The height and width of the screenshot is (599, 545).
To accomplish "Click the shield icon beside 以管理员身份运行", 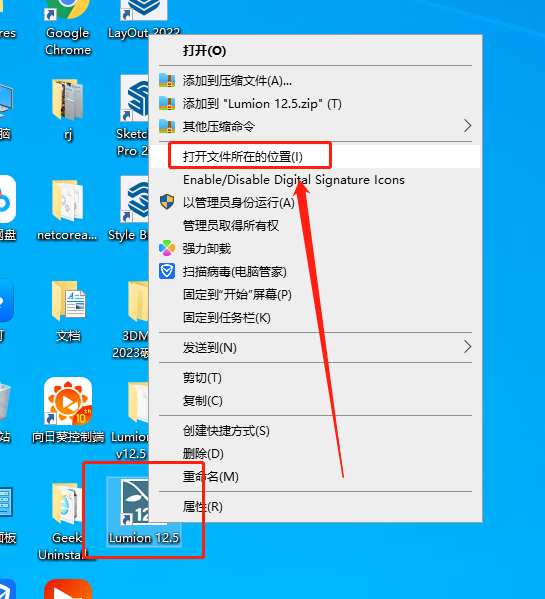I will click(x=167, y=202).
